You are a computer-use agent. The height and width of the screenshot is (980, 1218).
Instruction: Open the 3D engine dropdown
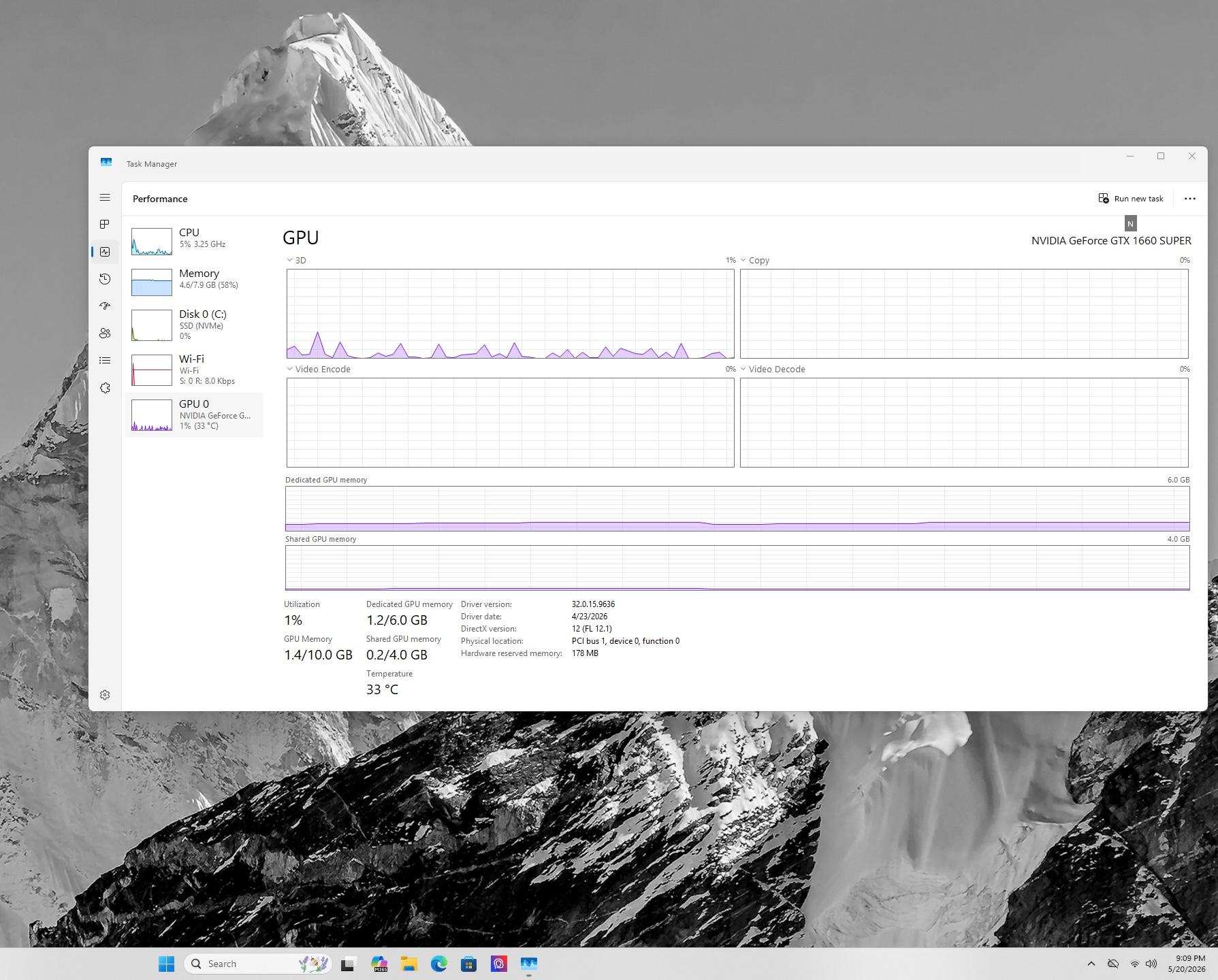click(296, 261)
